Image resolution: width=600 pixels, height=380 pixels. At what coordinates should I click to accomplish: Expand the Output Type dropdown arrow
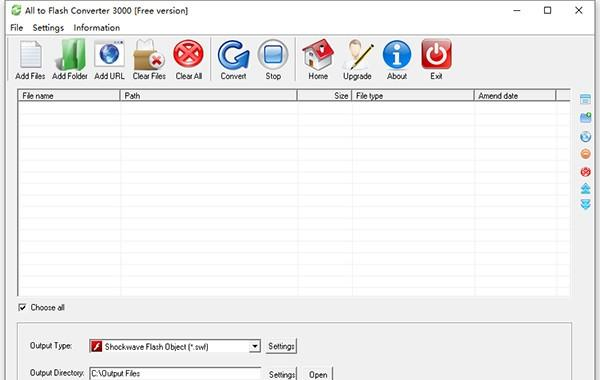point(254,346)
